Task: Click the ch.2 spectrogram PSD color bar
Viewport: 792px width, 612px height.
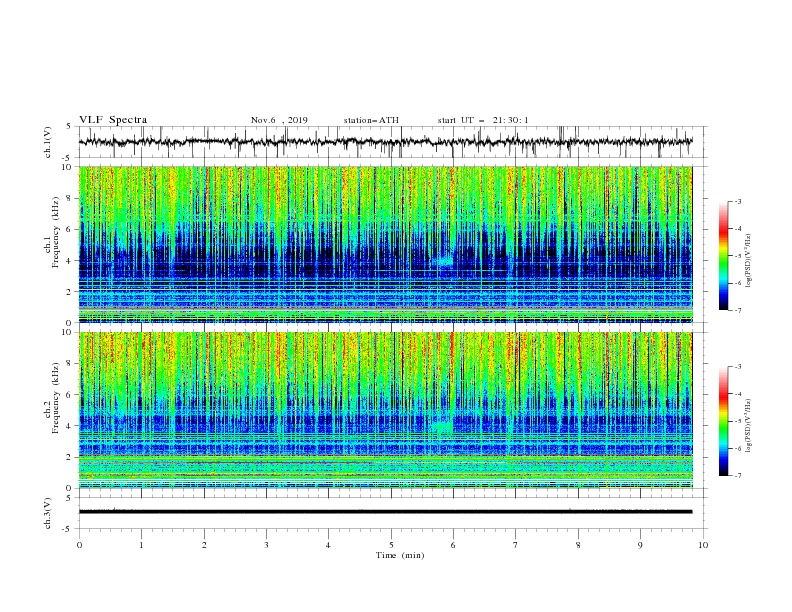Action: pos(724,421)
